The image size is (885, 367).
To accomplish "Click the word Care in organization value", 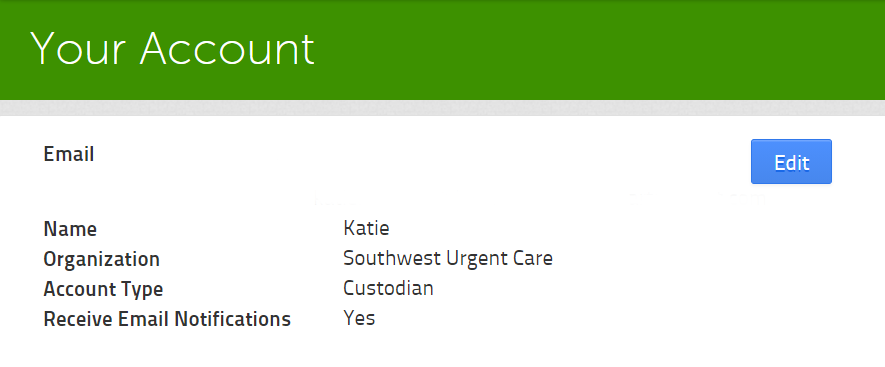I will (532, 259).
